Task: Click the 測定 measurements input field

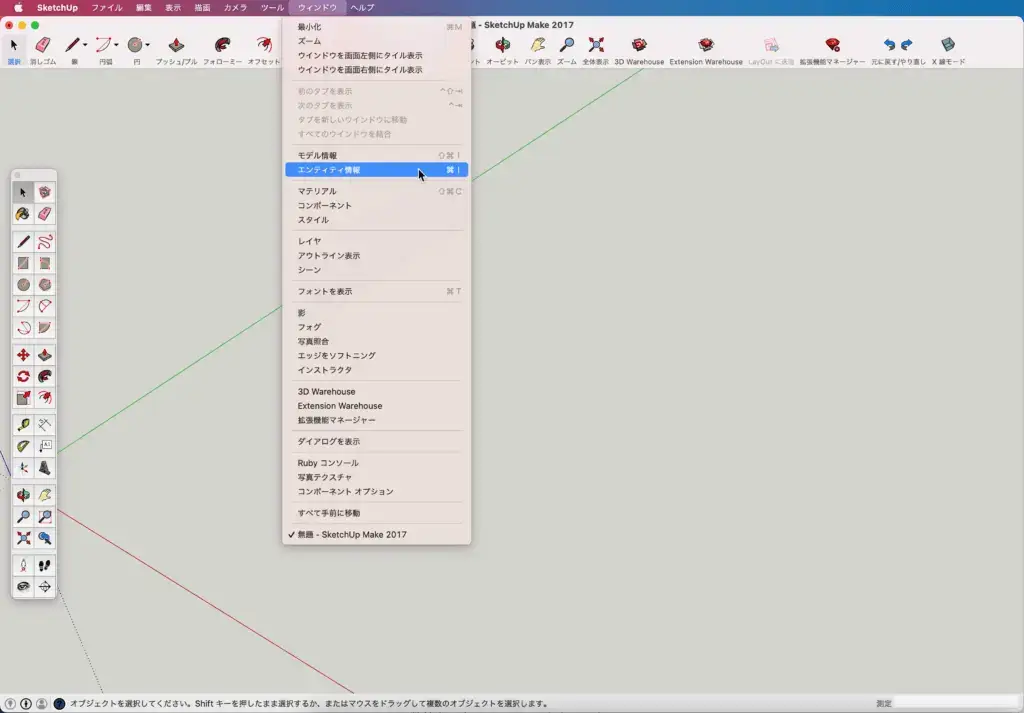Action: pyautogui.click(x=956, y=703)
